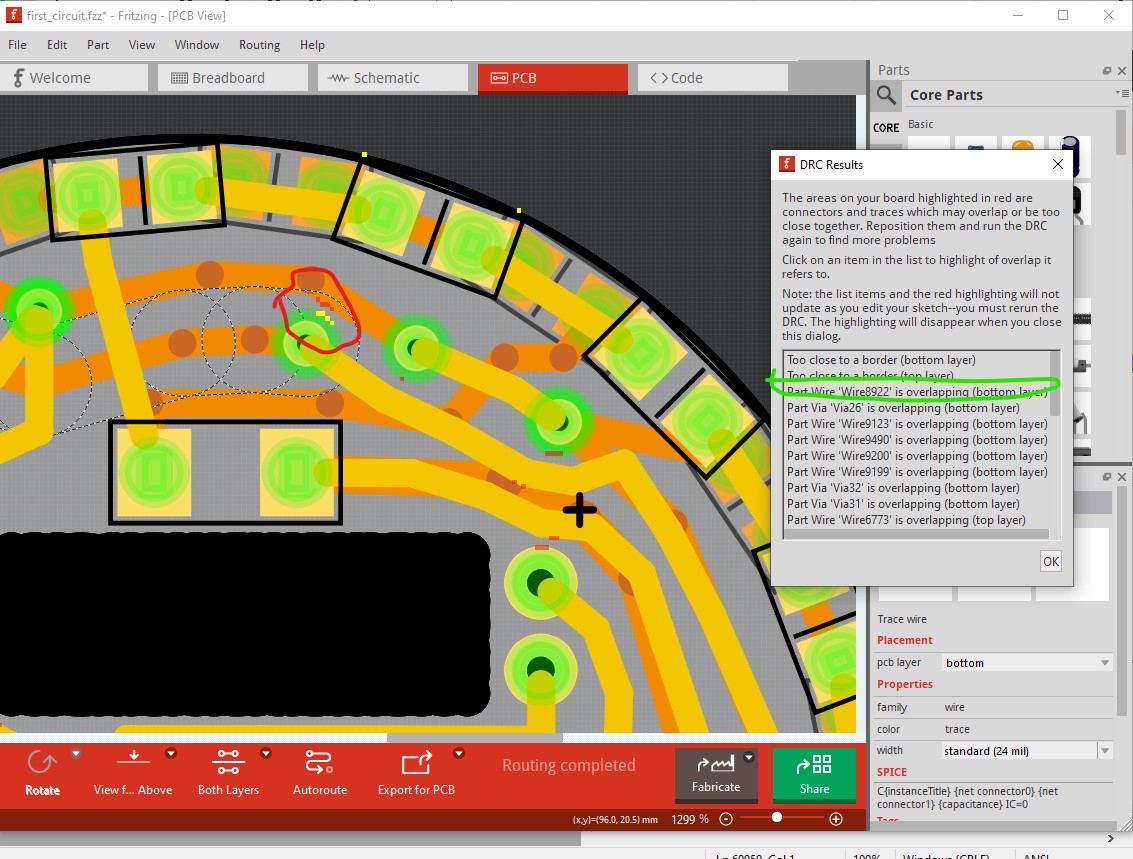
Task: Open the parts search magnifier icon
Action: click(887, 95)
